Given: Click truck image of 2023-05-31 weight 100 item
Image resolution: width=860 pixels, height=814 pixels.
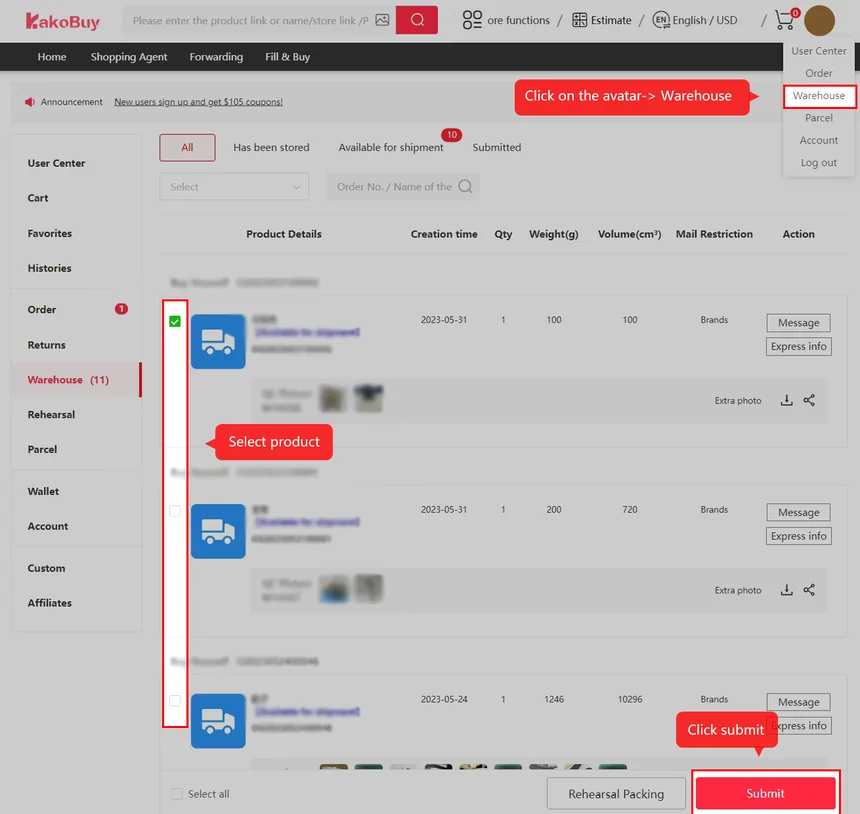Looking at the screenshot, I should pyautogui.click(x=218, y=341).
